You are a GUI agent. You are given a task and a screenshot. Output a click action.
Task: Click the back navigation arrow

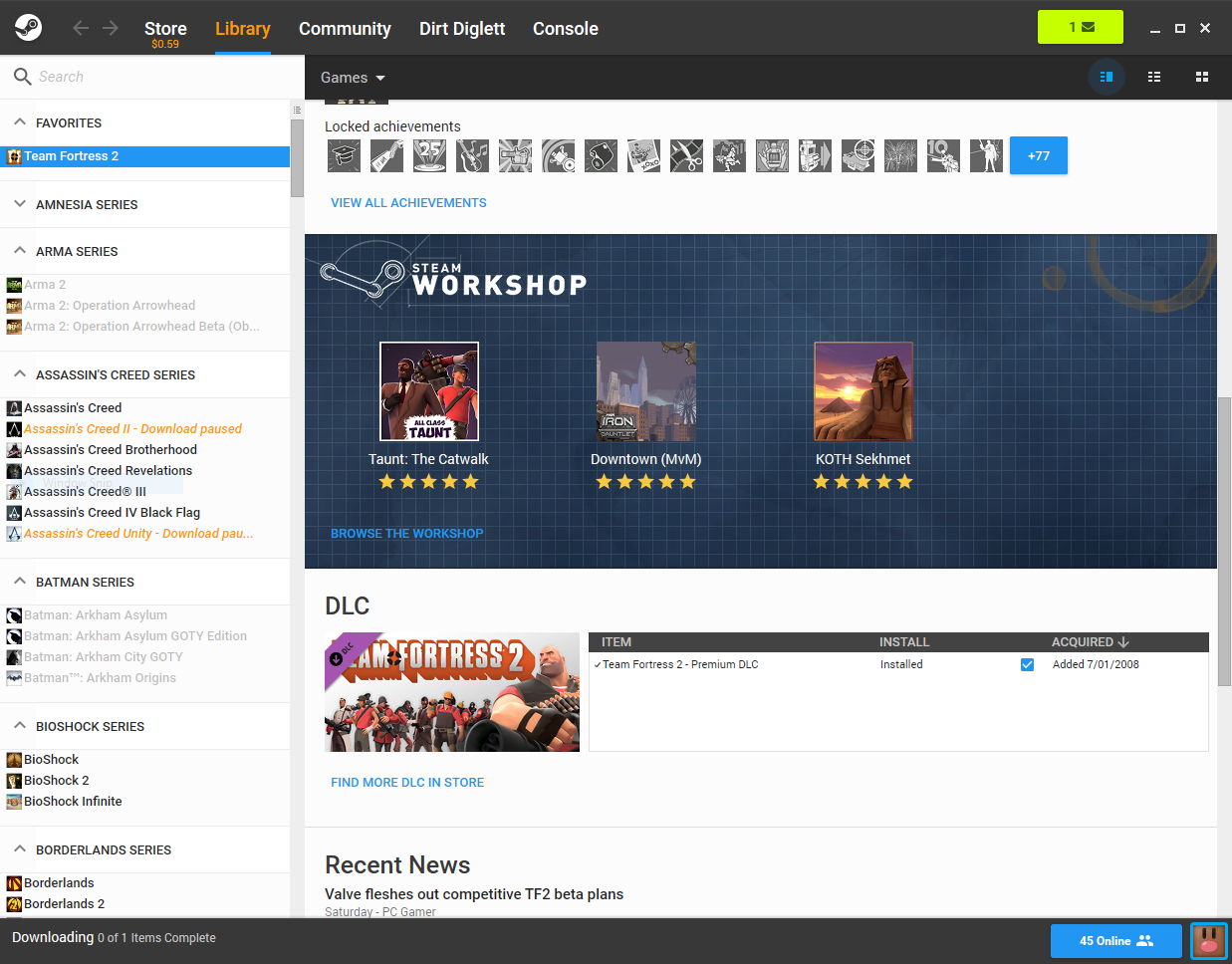[x=80, y=28]
